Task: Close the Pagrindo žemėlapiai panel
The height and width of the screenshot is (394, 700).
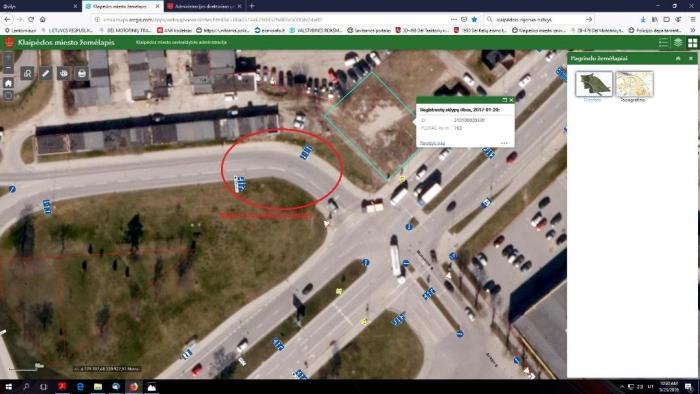Action: pyautogui.click(x=691, y=58)
